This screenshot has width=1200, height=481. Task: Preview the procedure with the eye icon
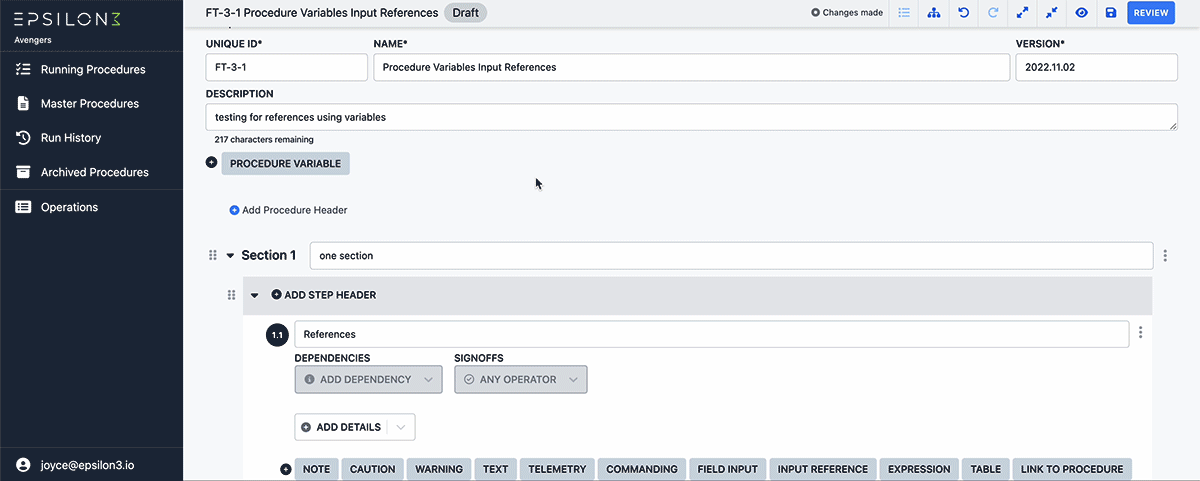pos(1081,13)
